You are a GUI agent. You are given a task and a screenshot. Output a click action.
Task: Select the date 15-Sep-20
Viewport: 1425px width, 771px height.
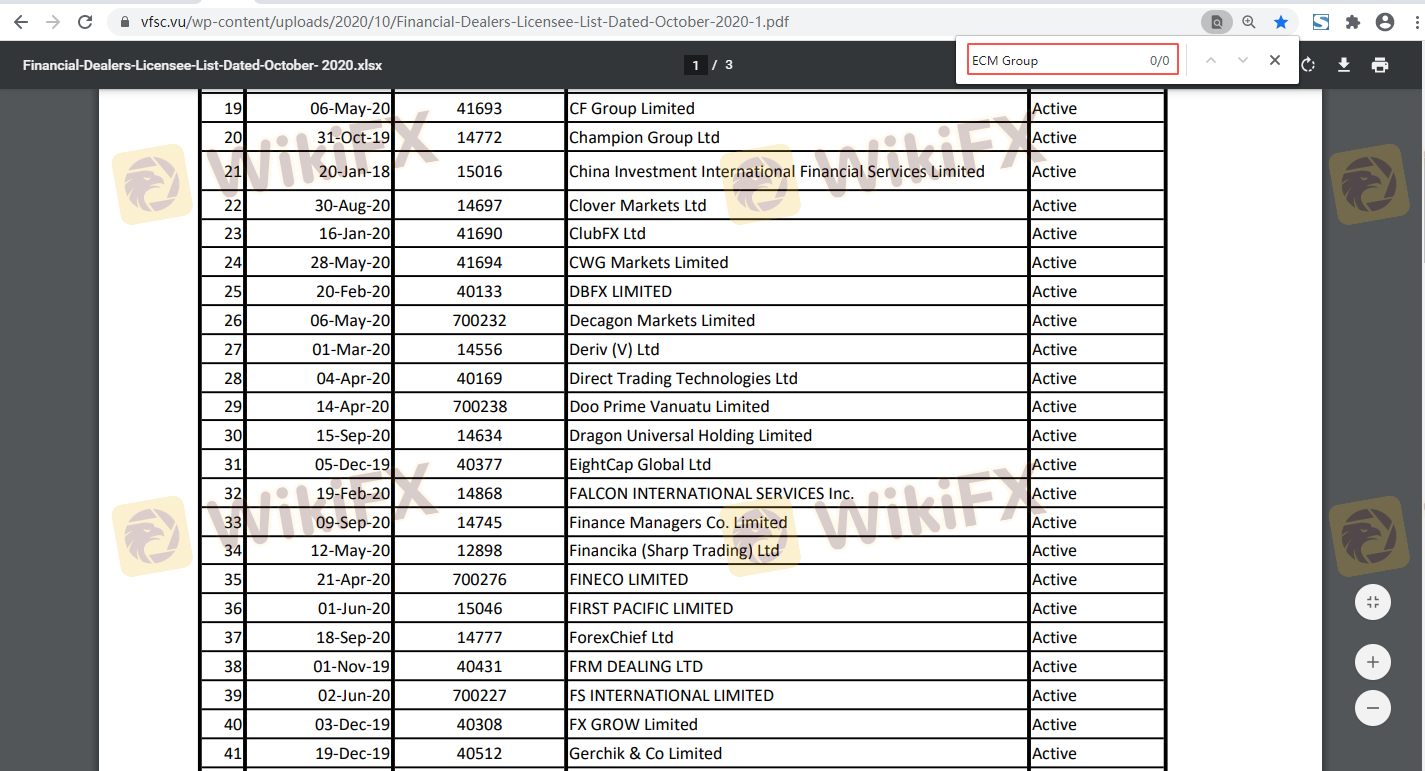[x=353, y=435]
